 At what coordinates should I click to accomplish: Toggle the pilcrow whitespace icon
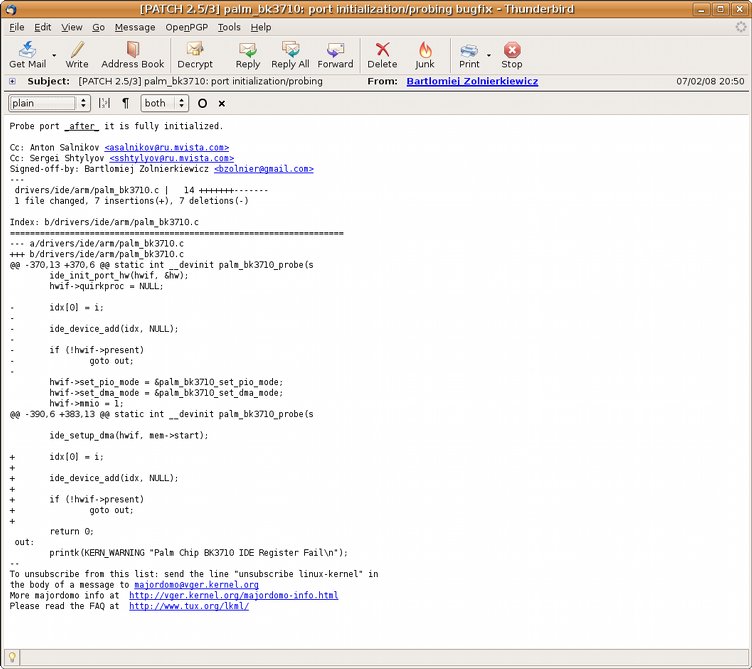pyautogui.click(x=126, y=103)
